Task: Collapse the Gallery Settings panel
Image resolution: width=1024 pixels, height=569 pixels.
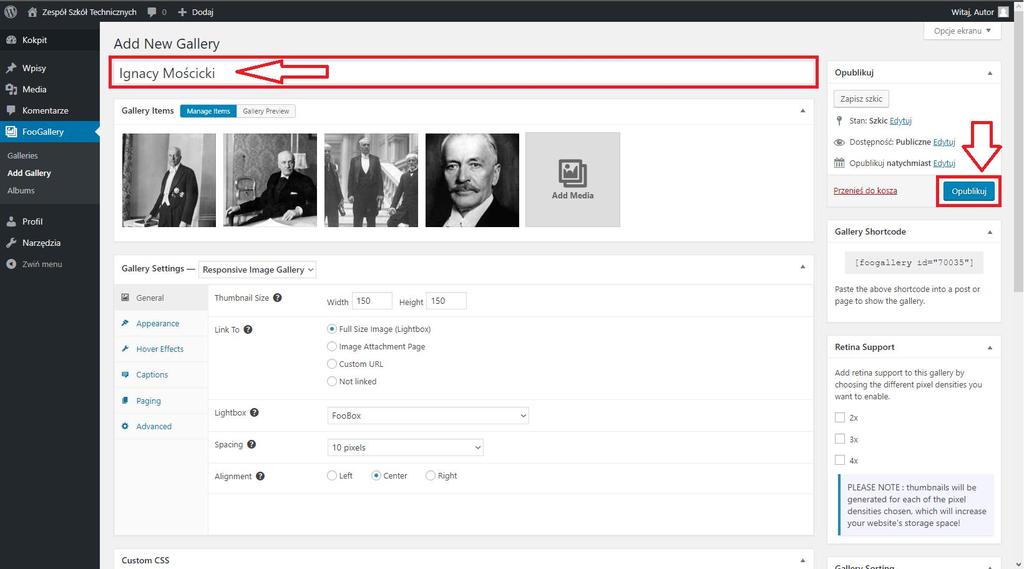Action: click(x=803, y=267)
